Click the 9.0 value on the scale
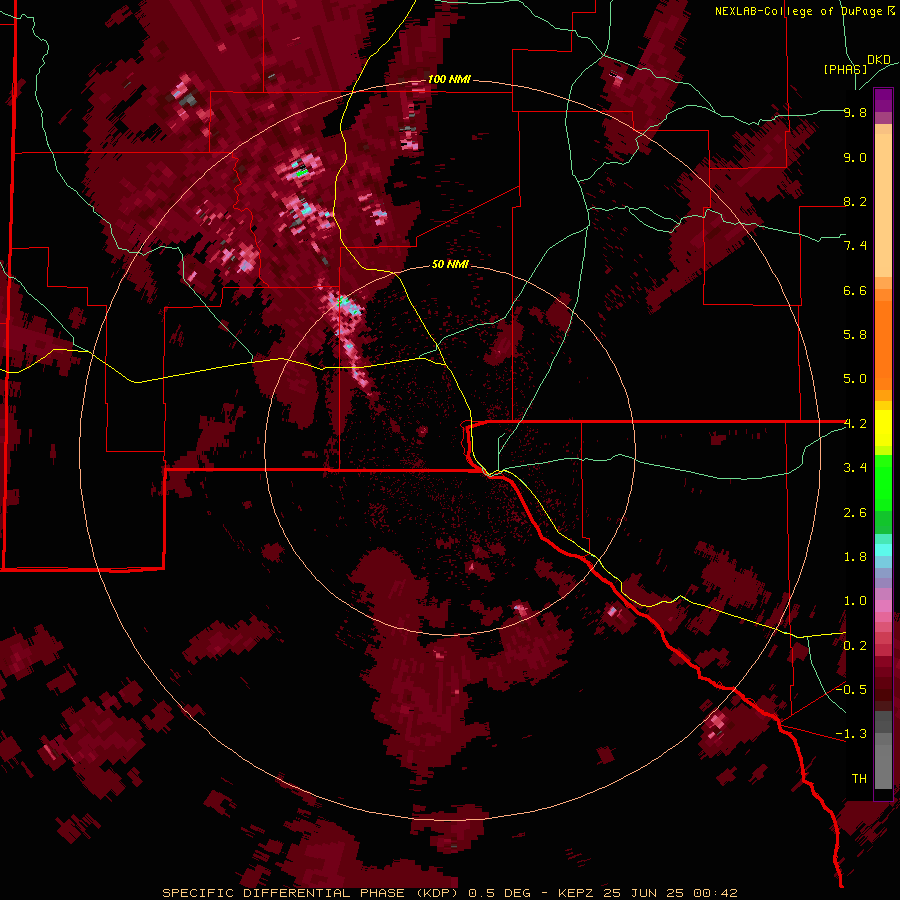 point(855,158)
